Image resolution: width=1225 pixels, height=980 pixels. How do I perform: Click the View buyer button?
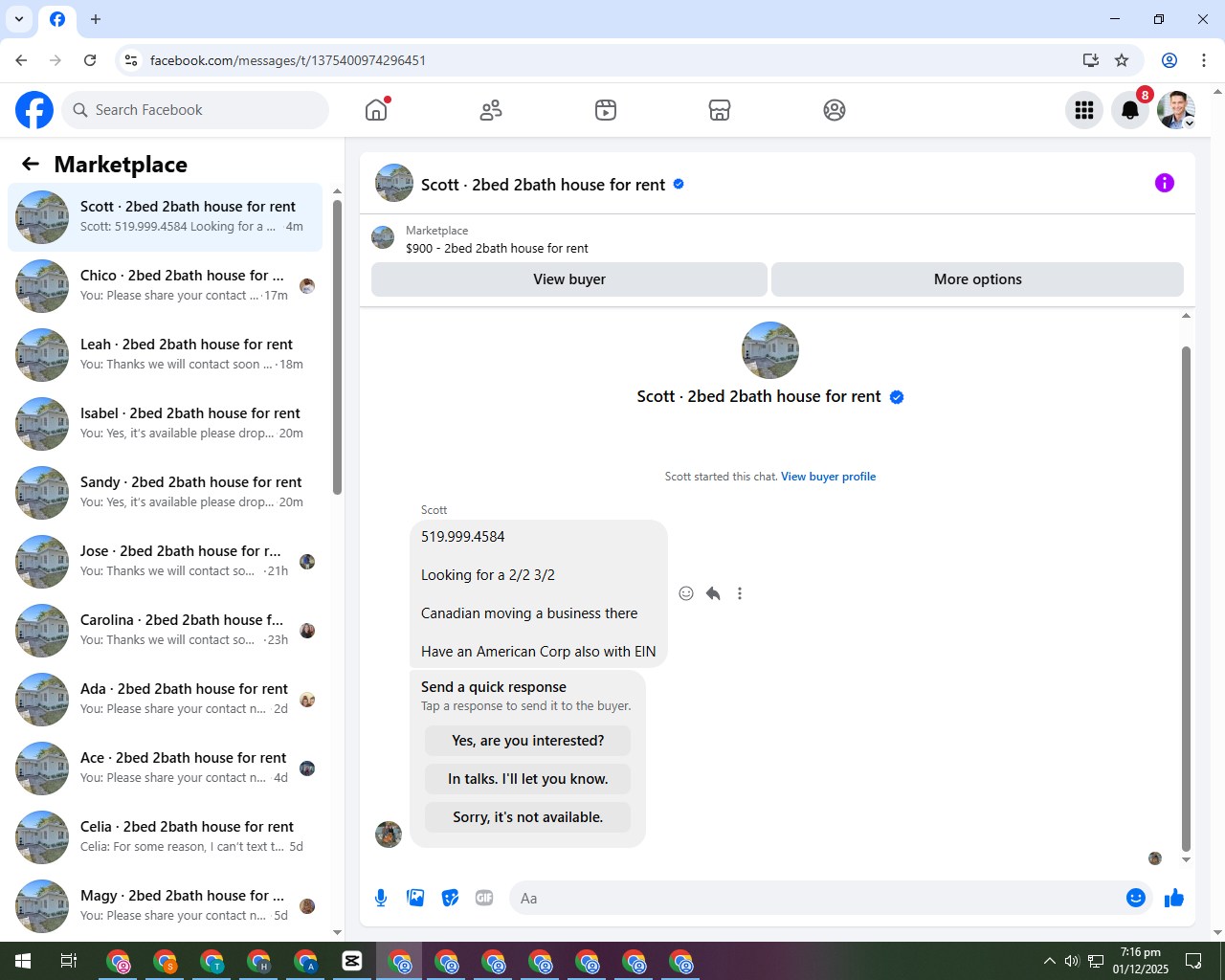(569, 279)
